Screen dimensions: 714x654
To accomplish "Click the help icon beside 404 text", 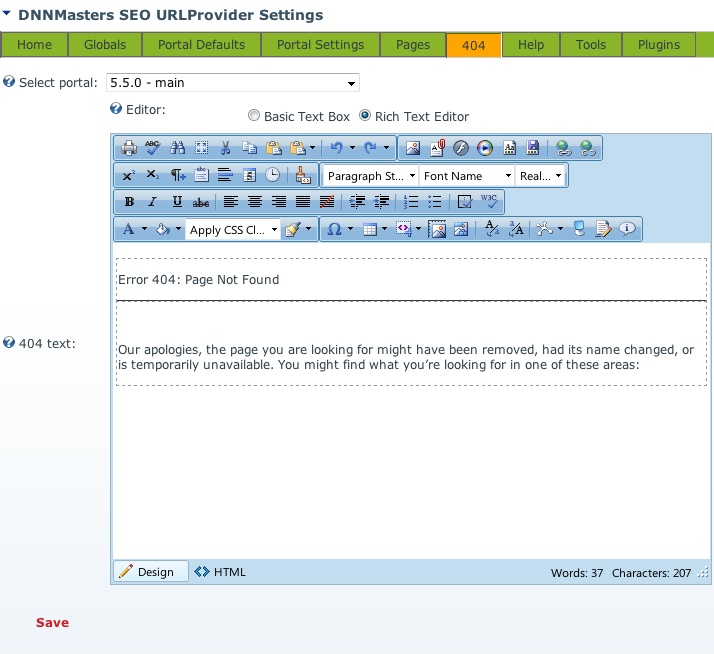I will click(x=9, y=342).
